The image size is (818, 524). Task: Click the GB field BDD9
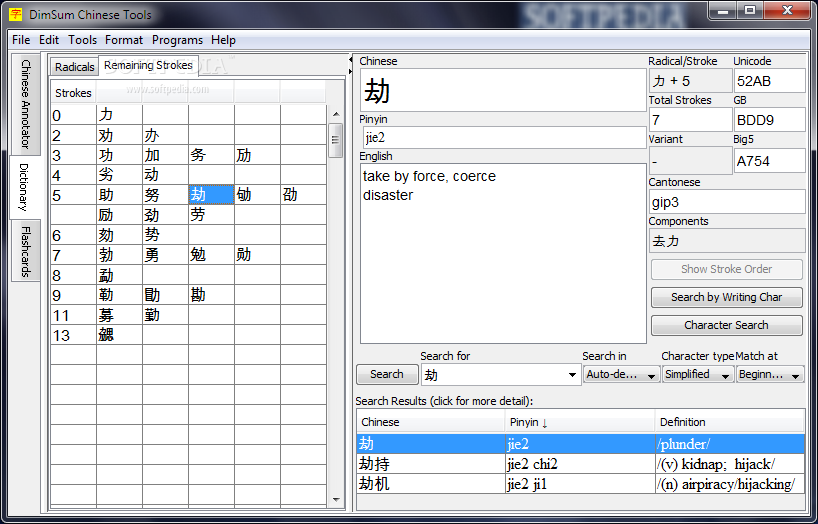(769, 120)
